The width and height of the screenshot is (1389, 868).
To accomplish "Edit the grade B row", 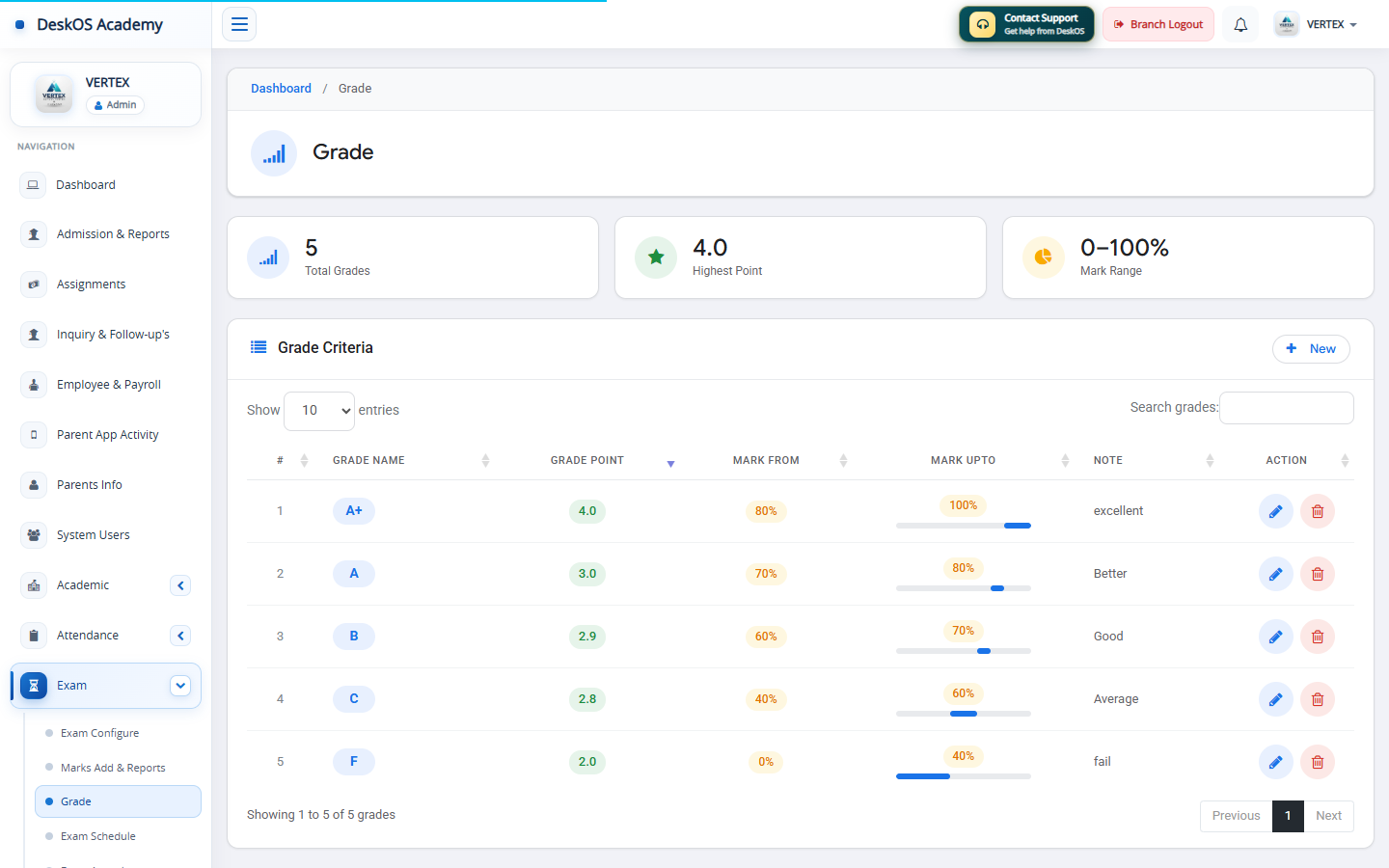I will (x=1275, y=637).
